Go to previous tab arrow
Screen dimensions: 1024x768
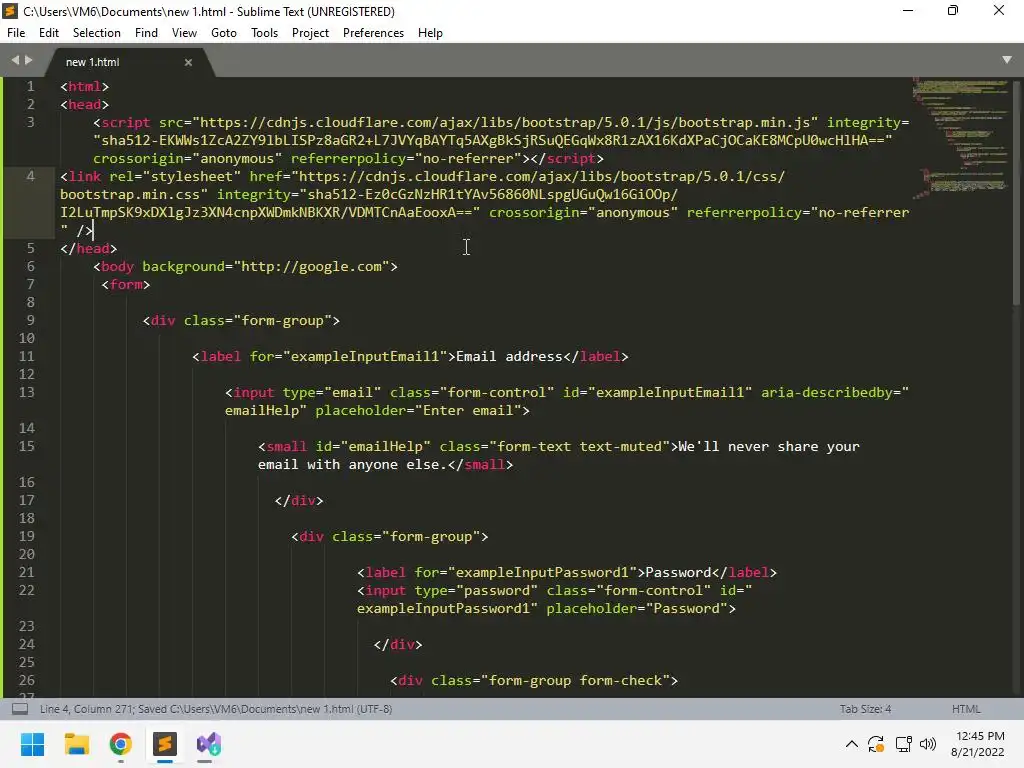click(x=15, y=60)
